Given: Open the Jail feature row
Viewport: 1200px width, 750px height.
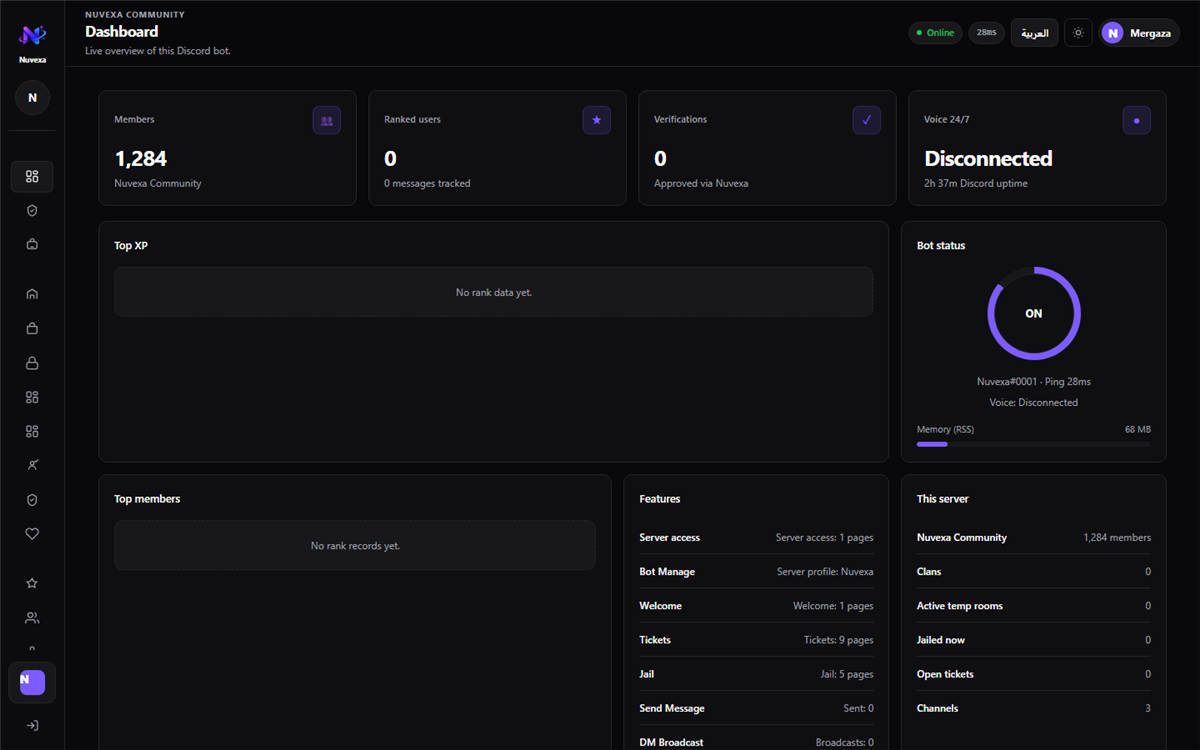Looking at the screenshot, I should pos(756,674).
